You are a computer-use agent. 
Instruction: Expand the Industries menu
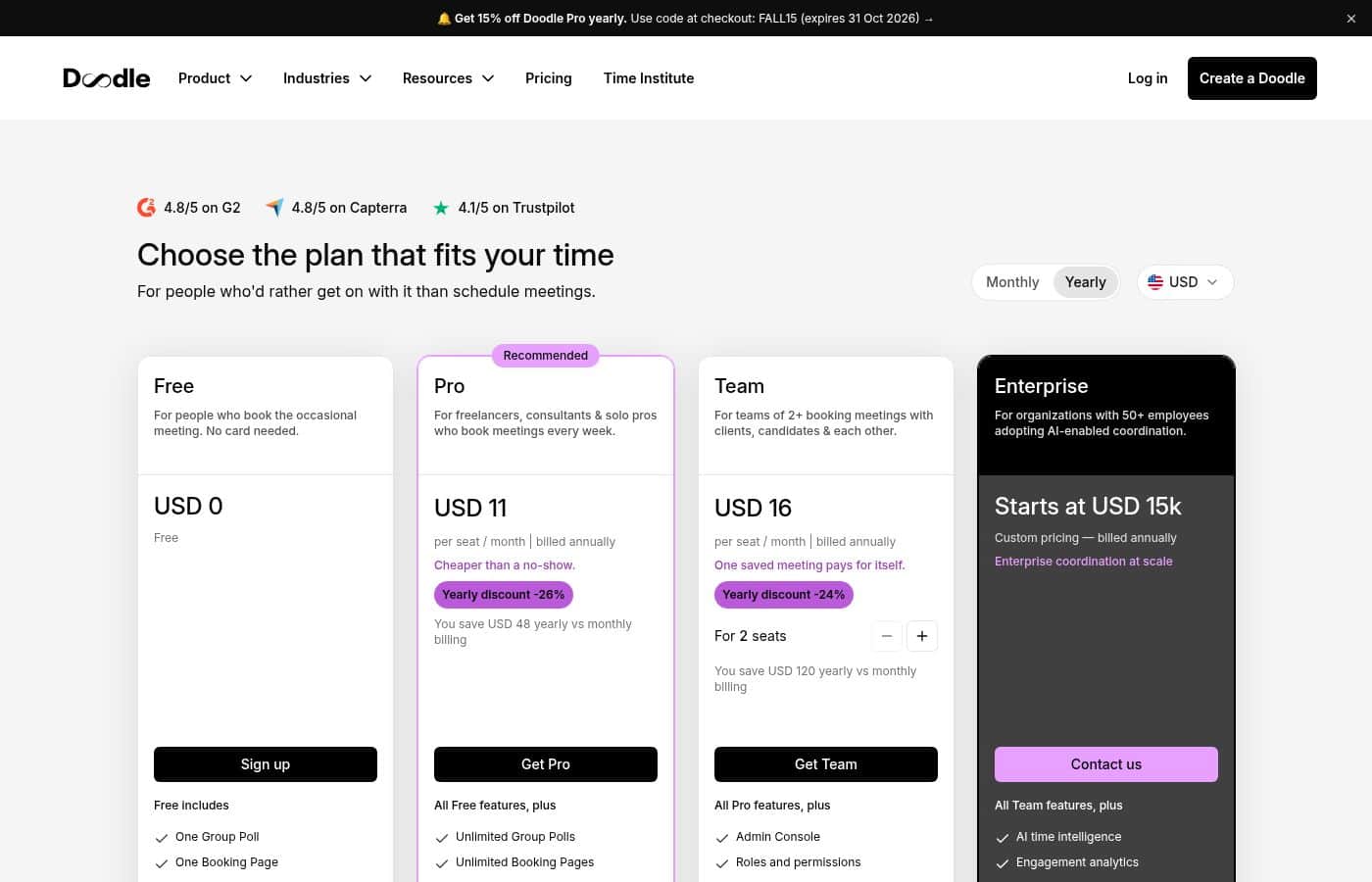[327, 78]
